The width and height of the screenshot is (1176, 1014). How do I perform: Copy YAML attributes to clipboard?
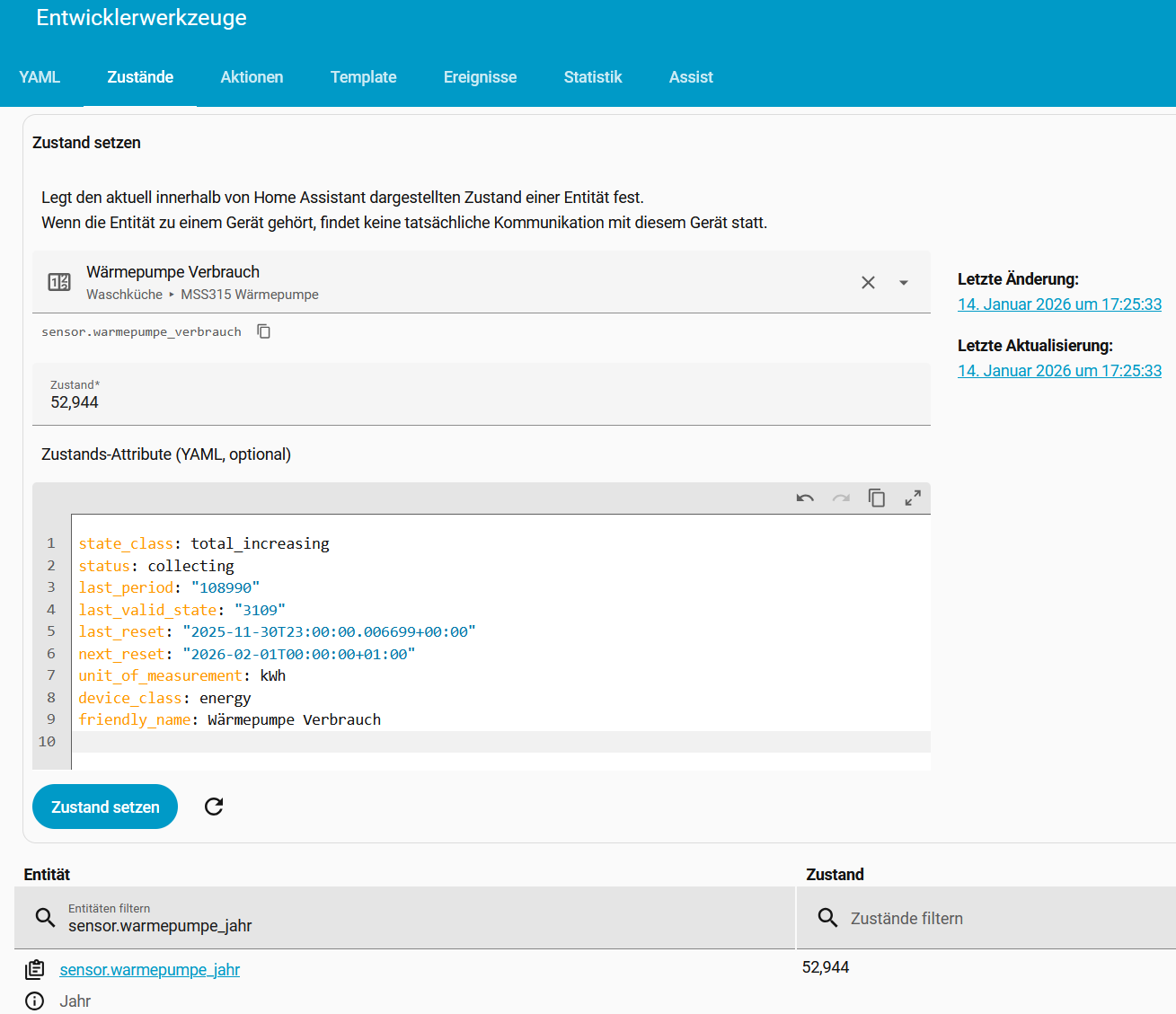877,498
